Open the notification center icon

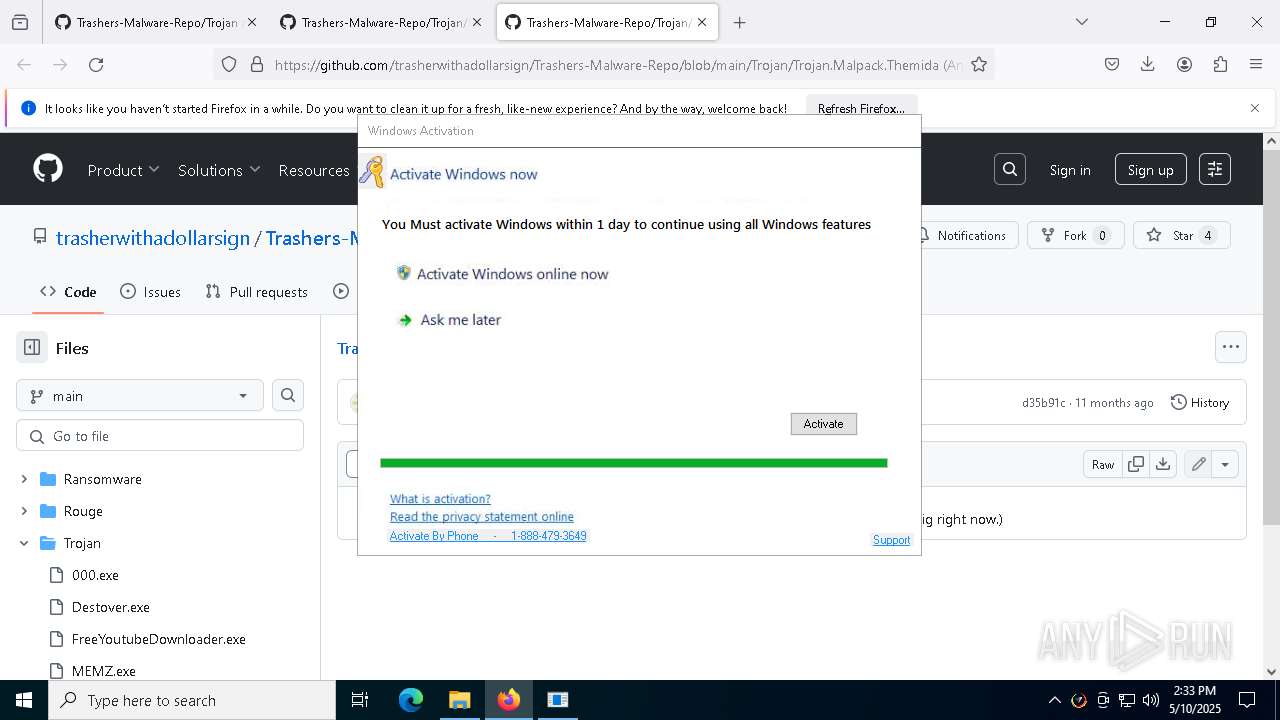click(1247, 700)
